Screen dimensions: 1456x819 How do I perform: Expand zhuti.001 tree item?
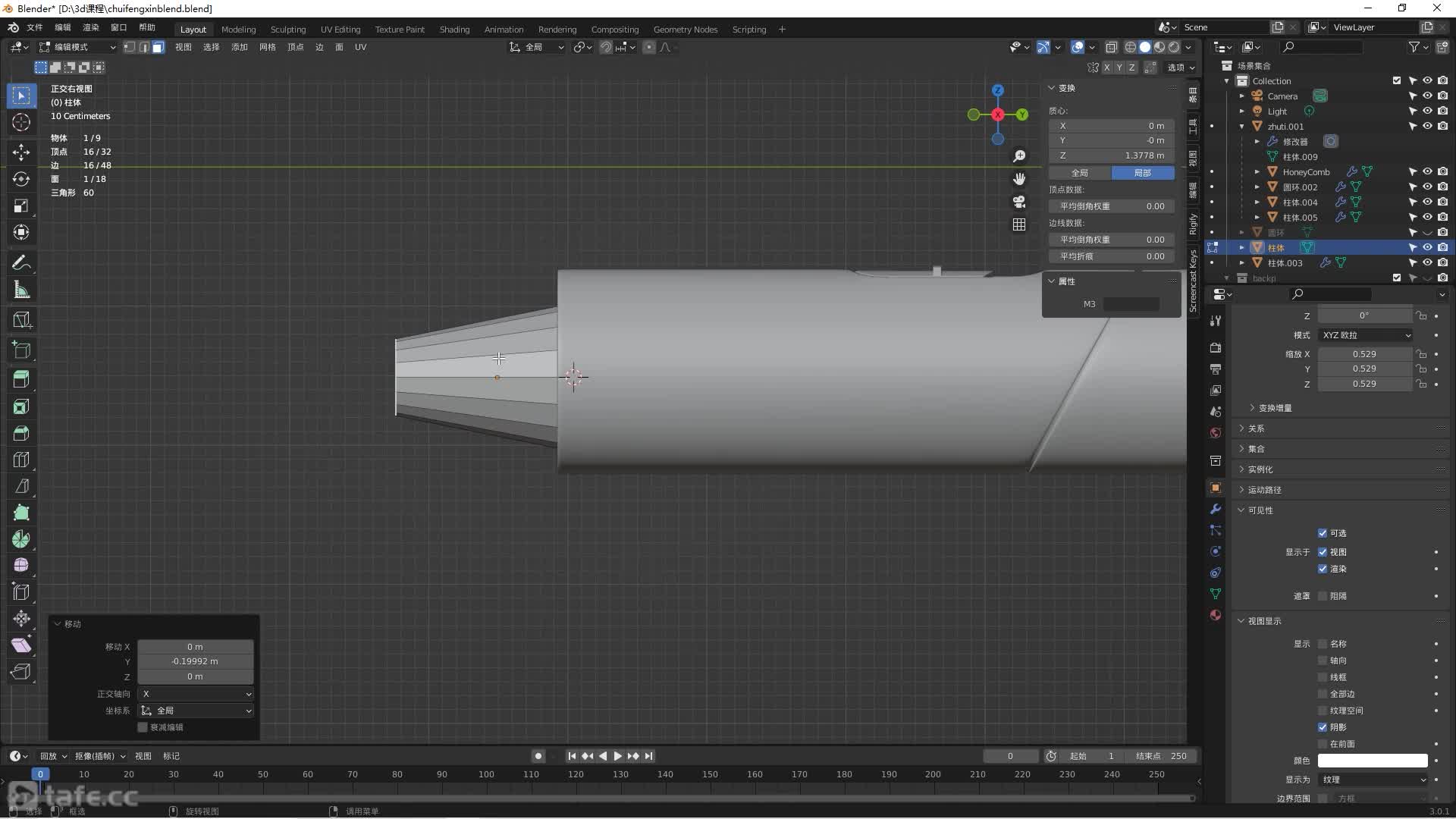click(1242, 127)
